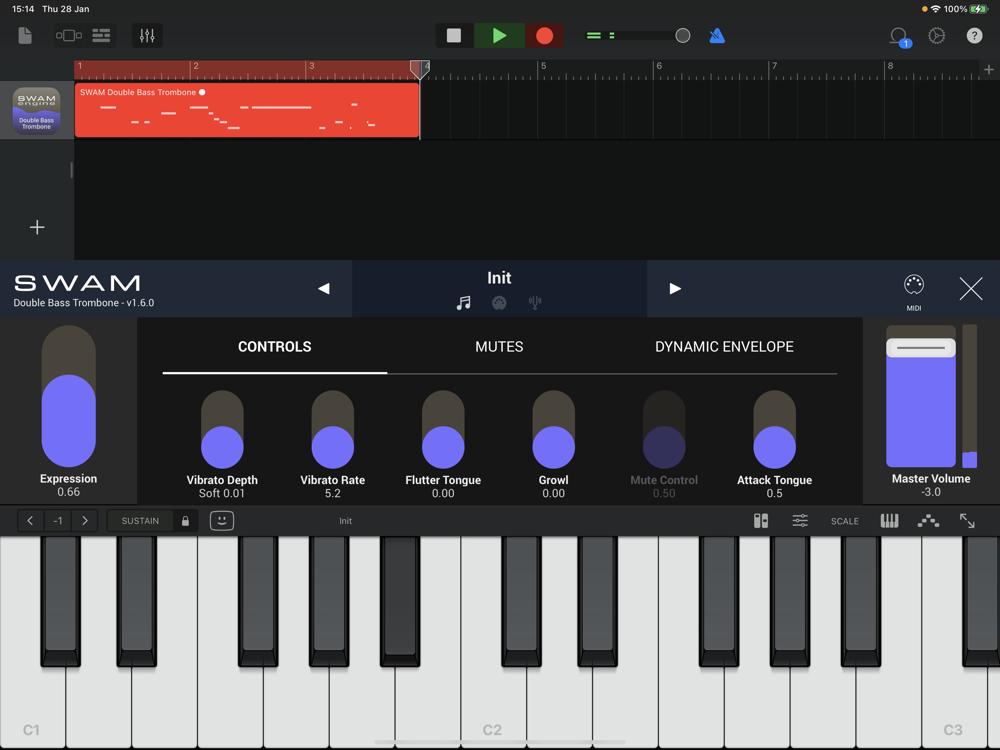Adjust the Vibrato Depth slider
Screen dimensions: 1000x750
tap(222, 430)
